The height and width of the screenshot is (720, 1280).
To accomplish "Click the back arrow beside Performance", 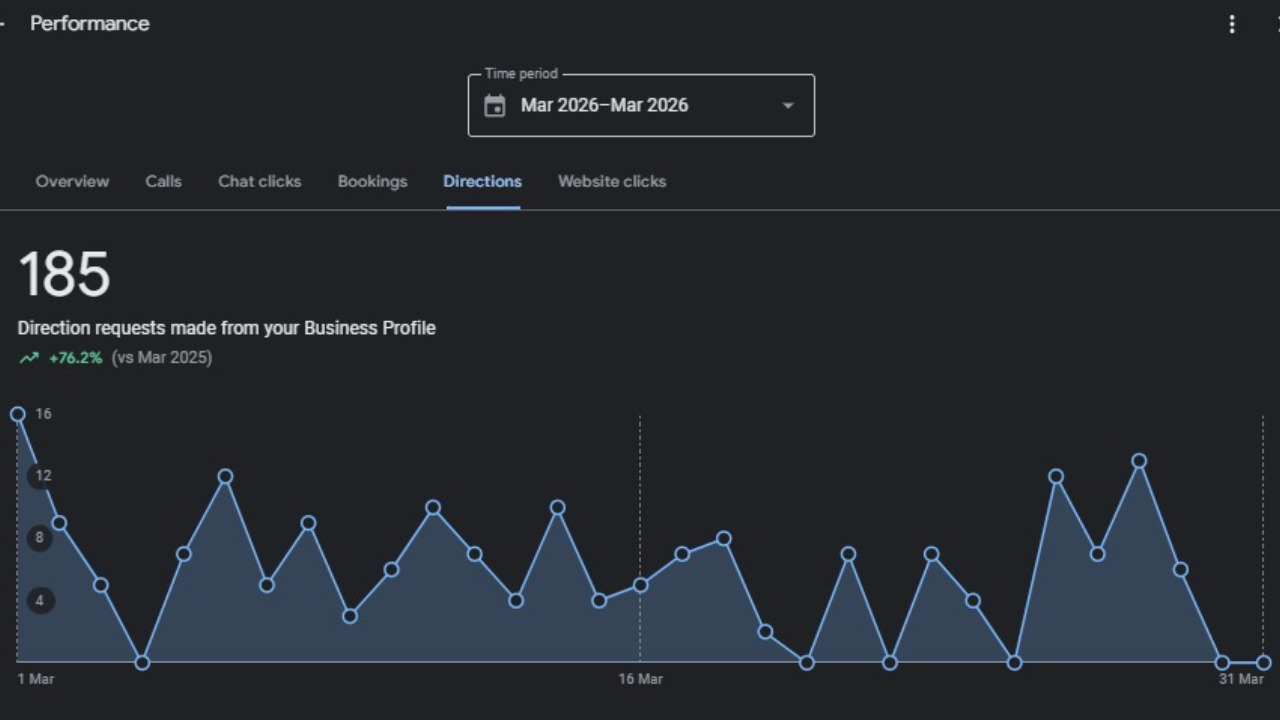I will pyautogui.click(x=3, y=24).
